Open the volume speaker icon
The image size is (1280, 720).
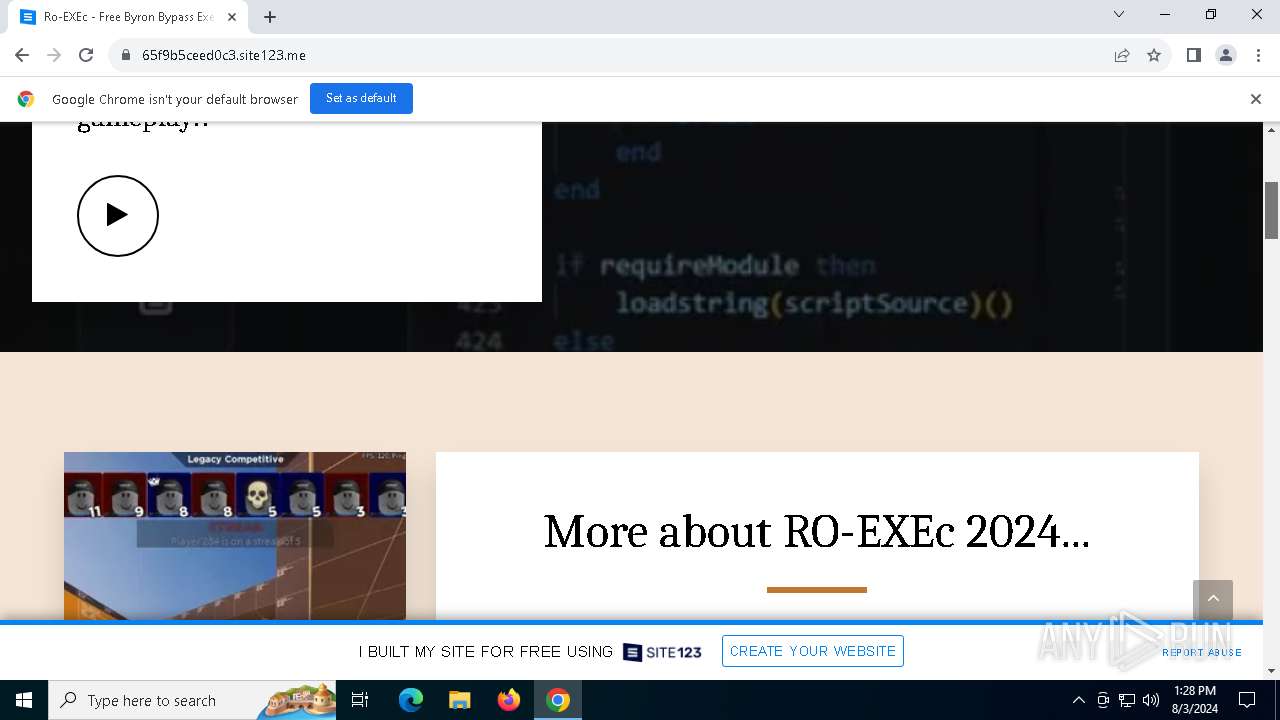1151,700
